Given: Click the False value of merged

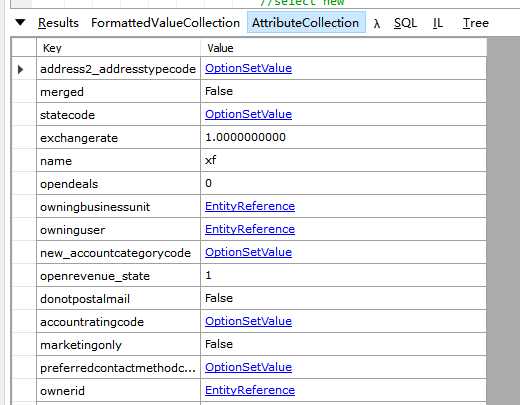Looking at the screenshot, I should (x=219, y=91).
